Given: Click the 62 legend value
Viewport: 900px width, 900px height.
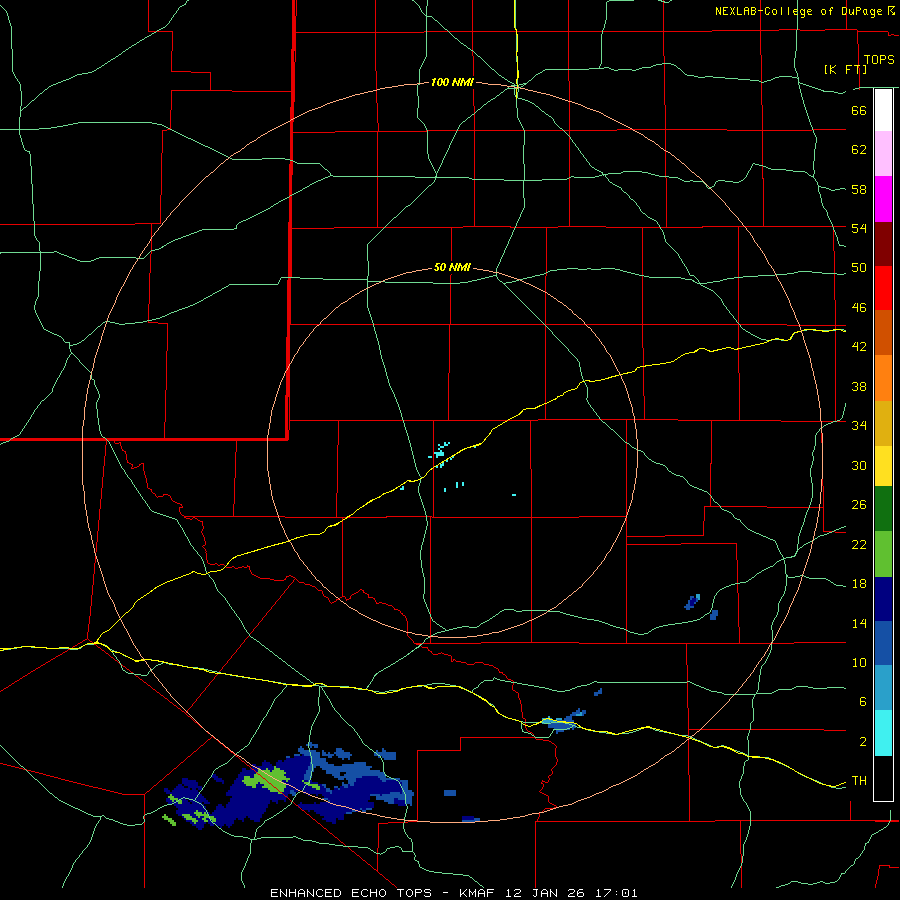Looking at the screenshot, I should [859, 150].
